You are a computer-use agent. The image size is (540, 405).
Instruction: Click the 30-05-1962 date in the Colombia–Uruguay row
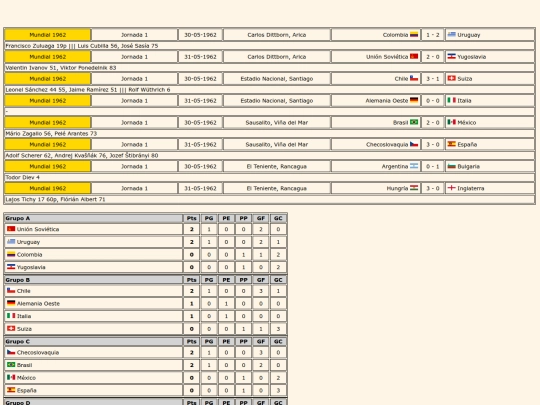[200, 35]
